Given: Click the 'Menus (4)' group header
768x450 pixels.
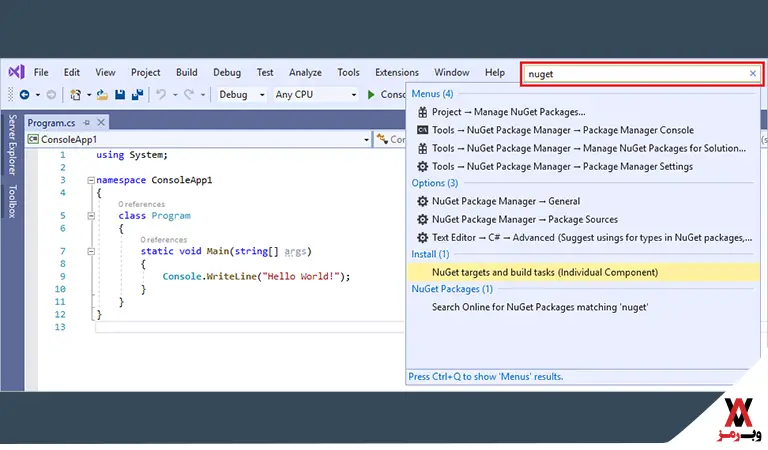Looking at the screenshot, I should pos(432,94).
